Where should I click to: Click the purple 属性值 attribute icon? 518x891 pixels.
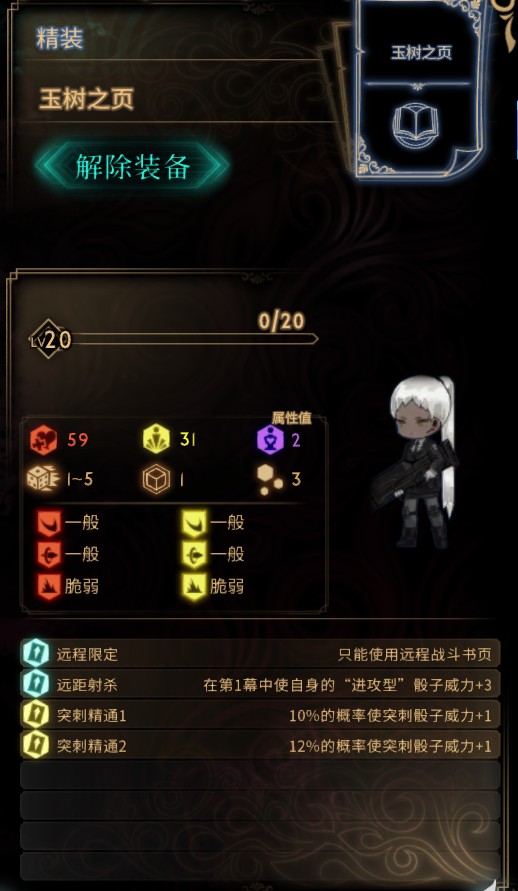coord(270,440)
